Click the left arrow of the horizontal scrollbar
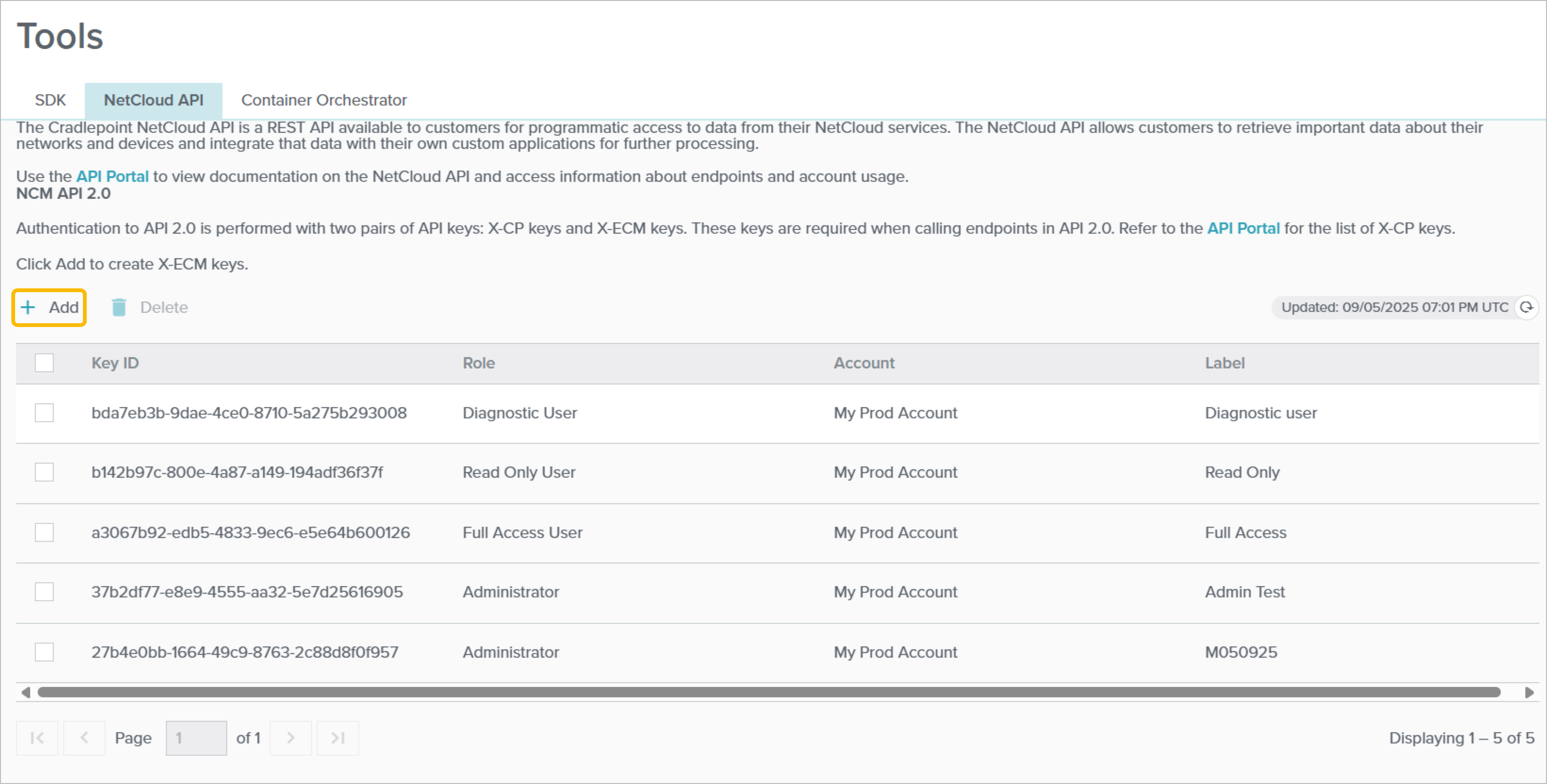Viewport: 1547px width, 784px height. 25,692
